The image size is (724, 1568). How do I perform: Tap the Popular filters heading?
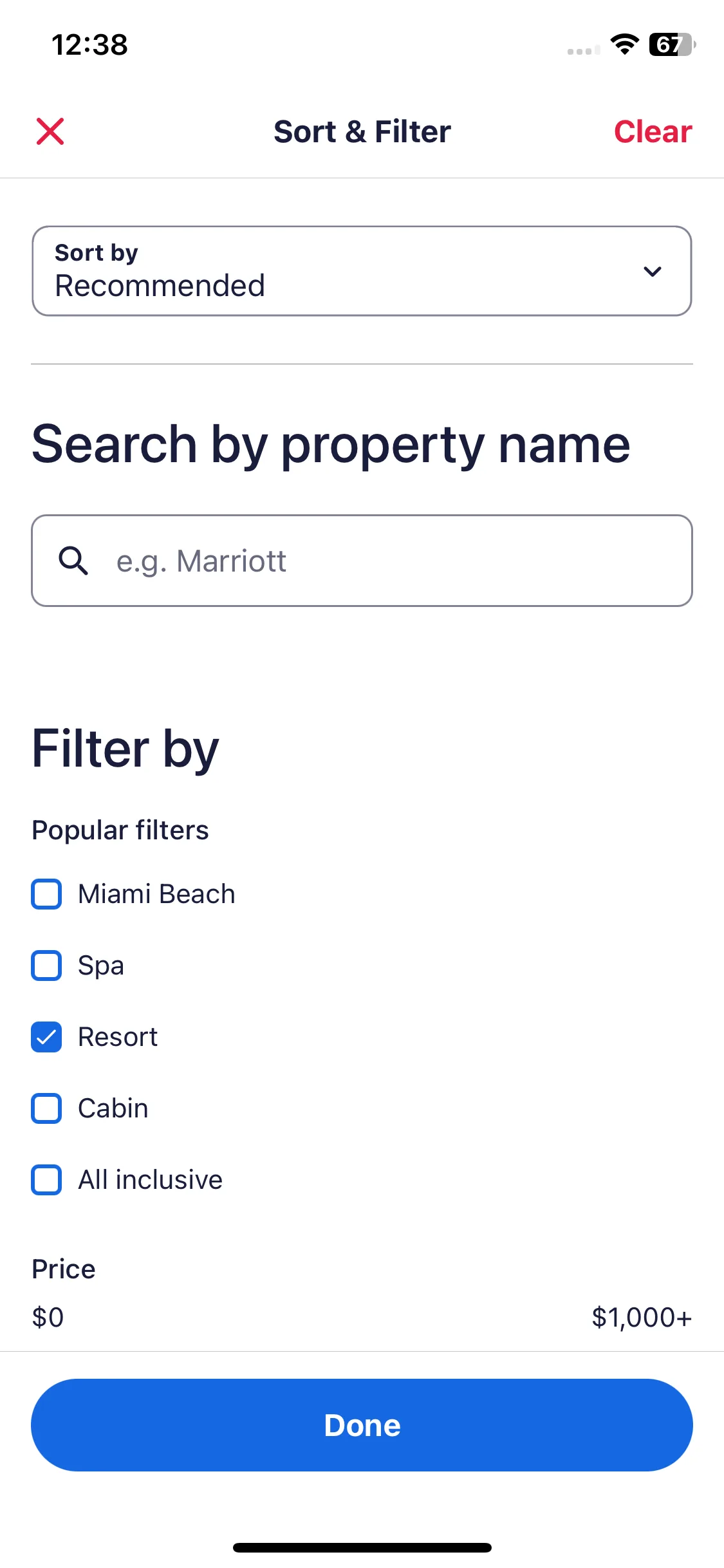point(120,830)
